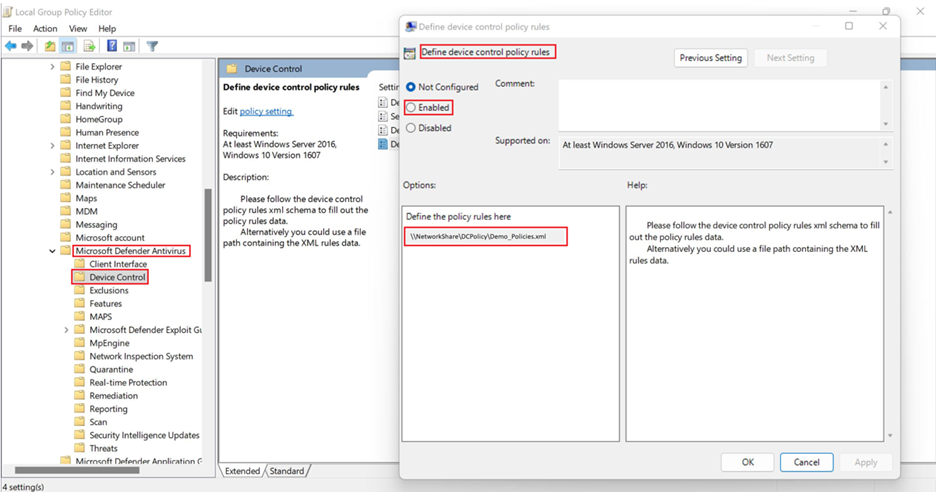
Task: Expand the Microsoft Defender Exploit Guard node
Action: click(66, 330)
